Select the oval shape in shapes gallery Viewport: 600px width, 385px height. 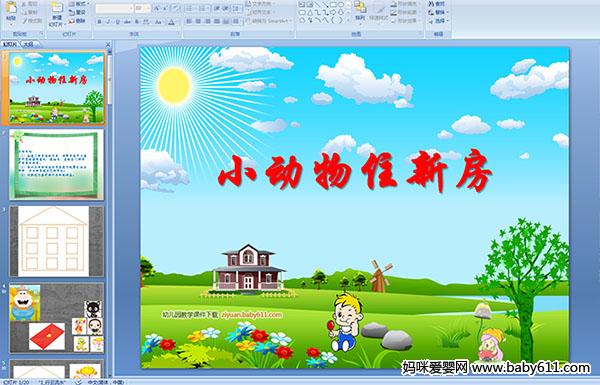tap(341, 5)
